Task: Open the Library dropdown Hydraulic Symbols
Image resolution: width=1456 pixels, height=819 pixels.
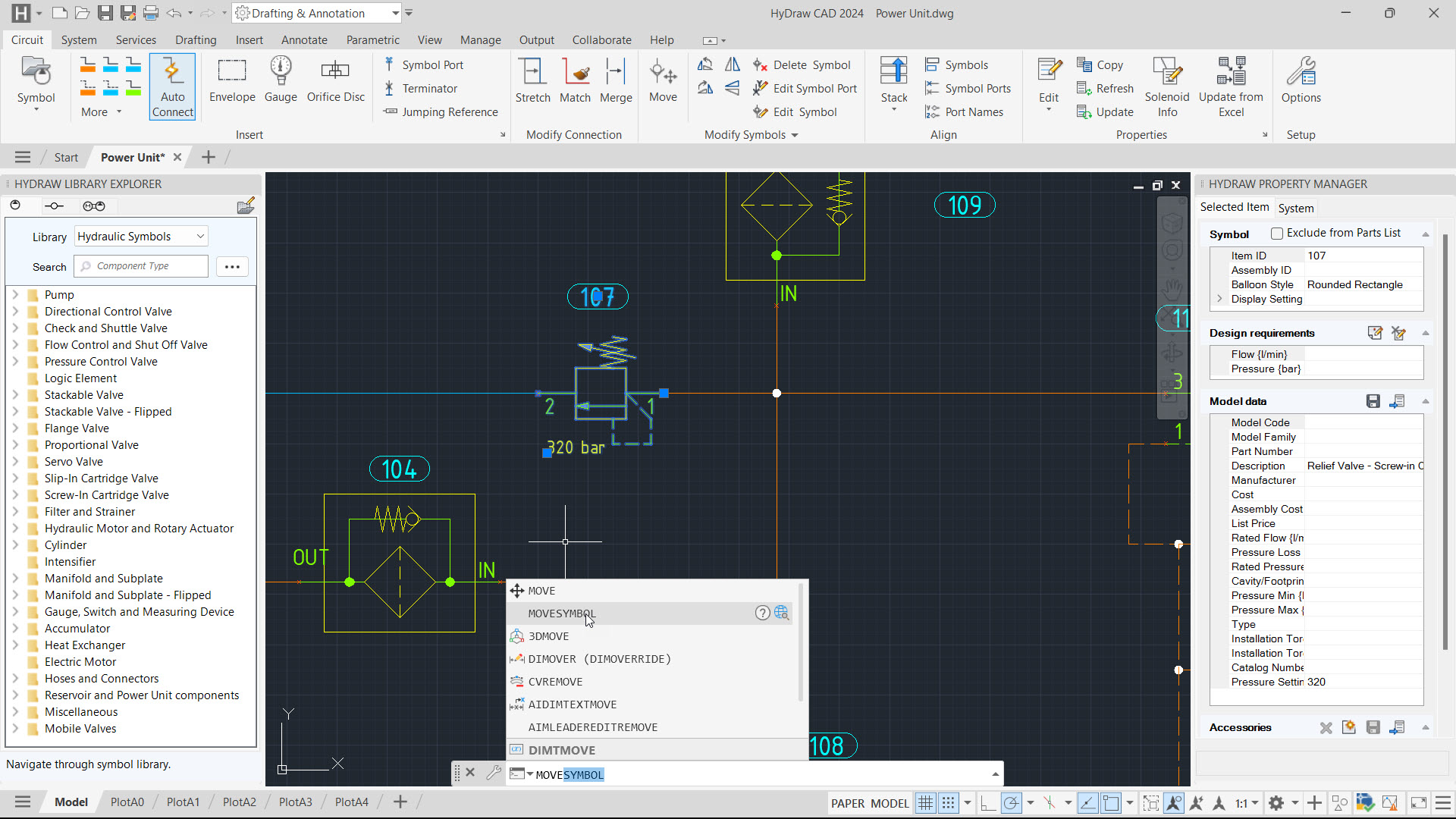Action: coord(141,237)
